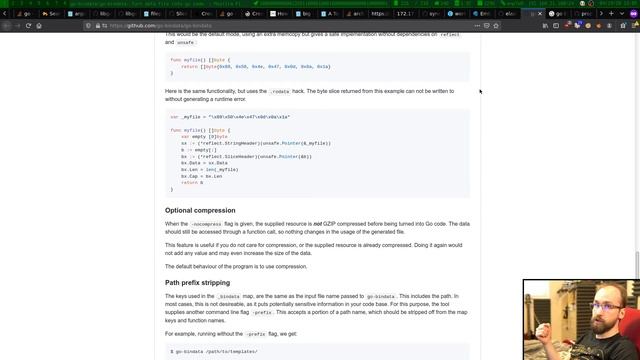Expand the list-all-tabs dropdown
Viewport: 640px width, 360px height.
point(622,13)
